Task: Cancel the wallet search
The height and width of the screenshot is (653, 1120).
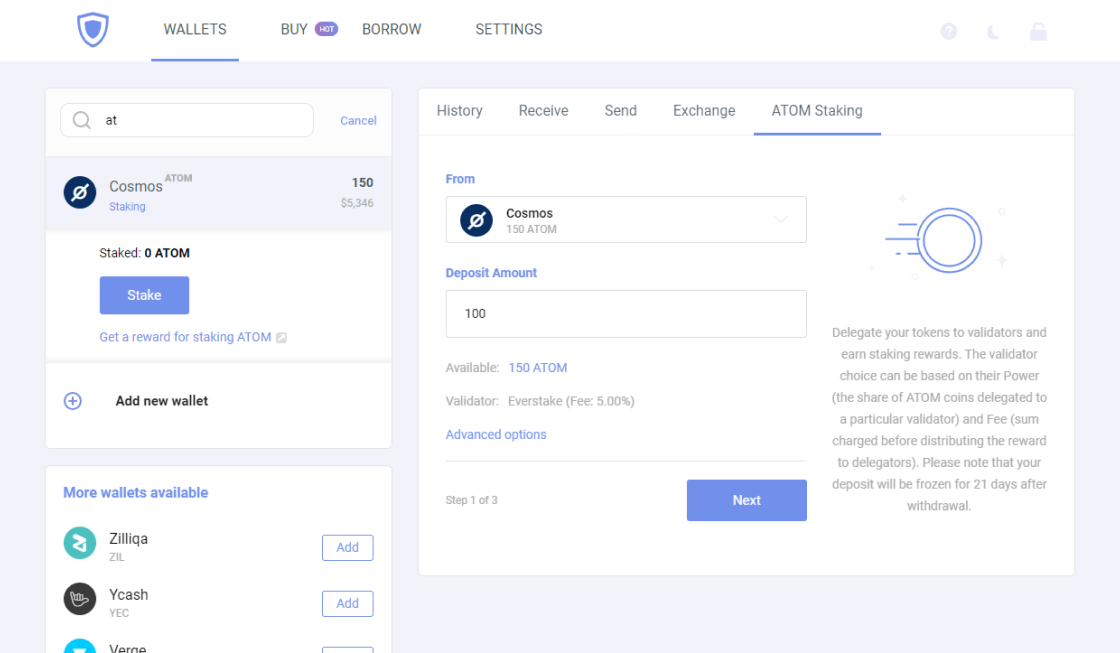Action: pyautogui.click(x=358, y=121)
